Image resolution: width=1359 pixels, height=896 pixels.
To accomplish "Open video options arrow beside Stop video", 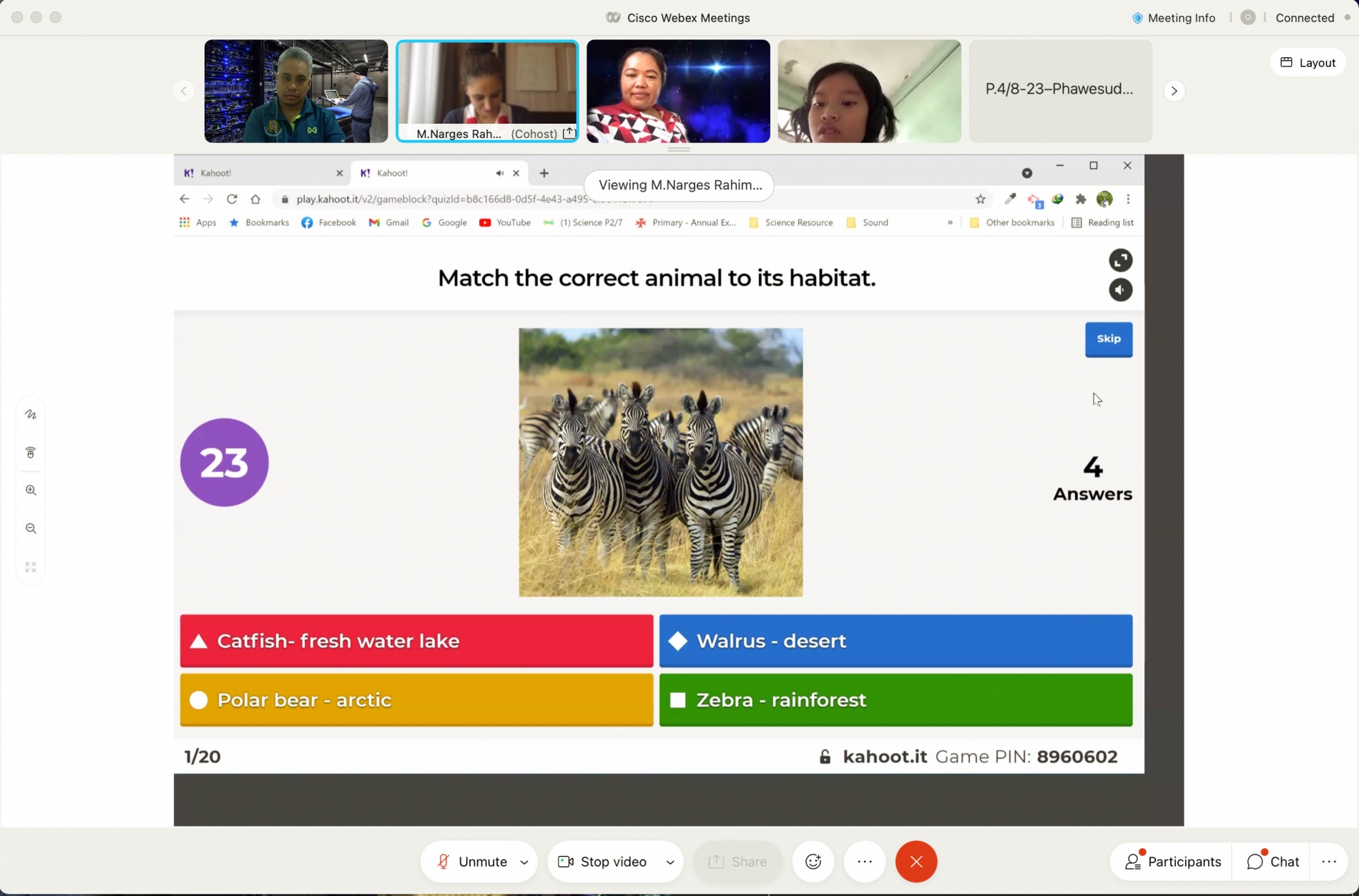I will point(670,862).
